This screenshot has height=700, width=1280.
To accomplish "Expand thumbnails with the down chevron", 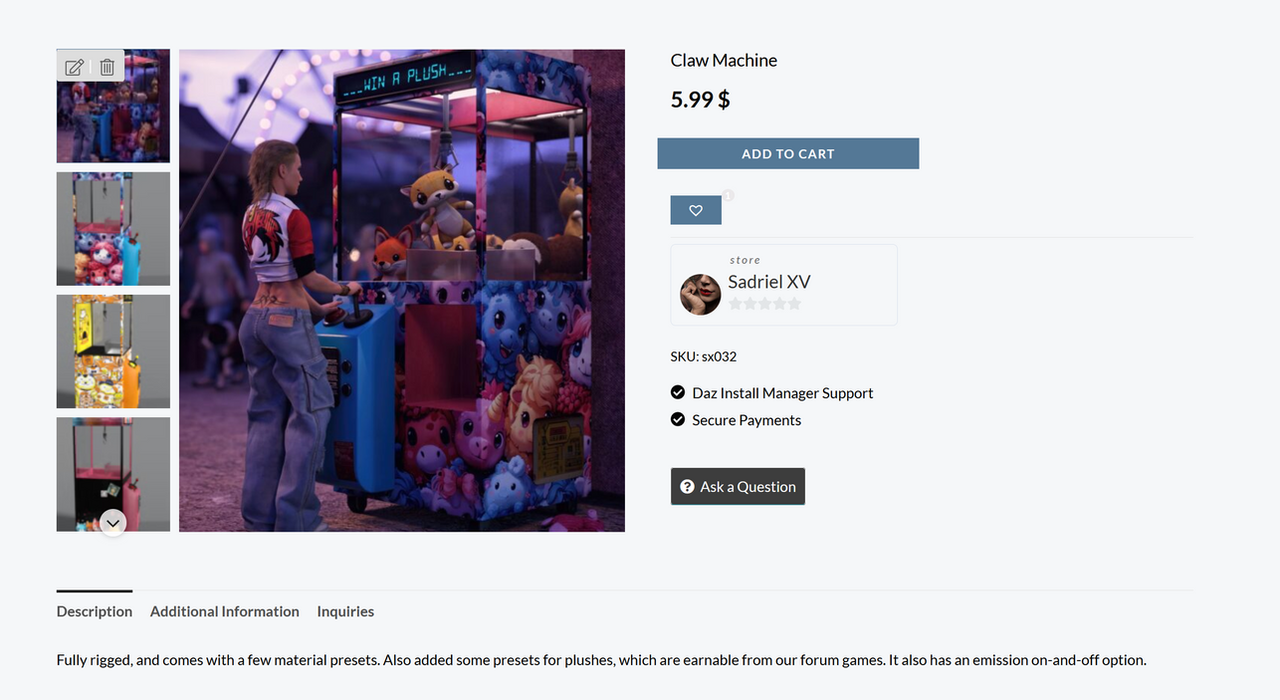I will (x=113, y=523).
